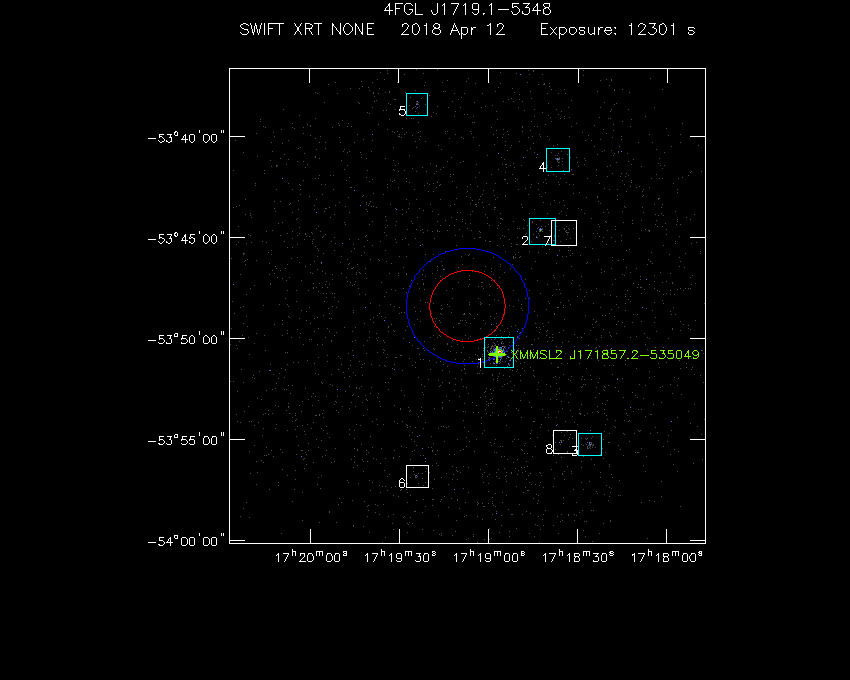850x680 pixels.
Task: Click the XMMSL2 J171857.2-535049 label
Action: [x=606, y=355]
